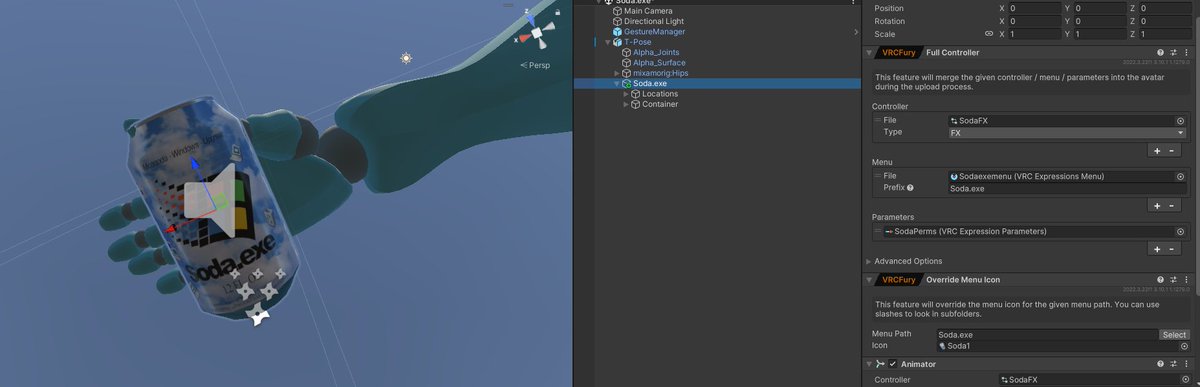Open the controller Type FX dropdown
The image size is (1200, 387).
[x=1066, y=132]
